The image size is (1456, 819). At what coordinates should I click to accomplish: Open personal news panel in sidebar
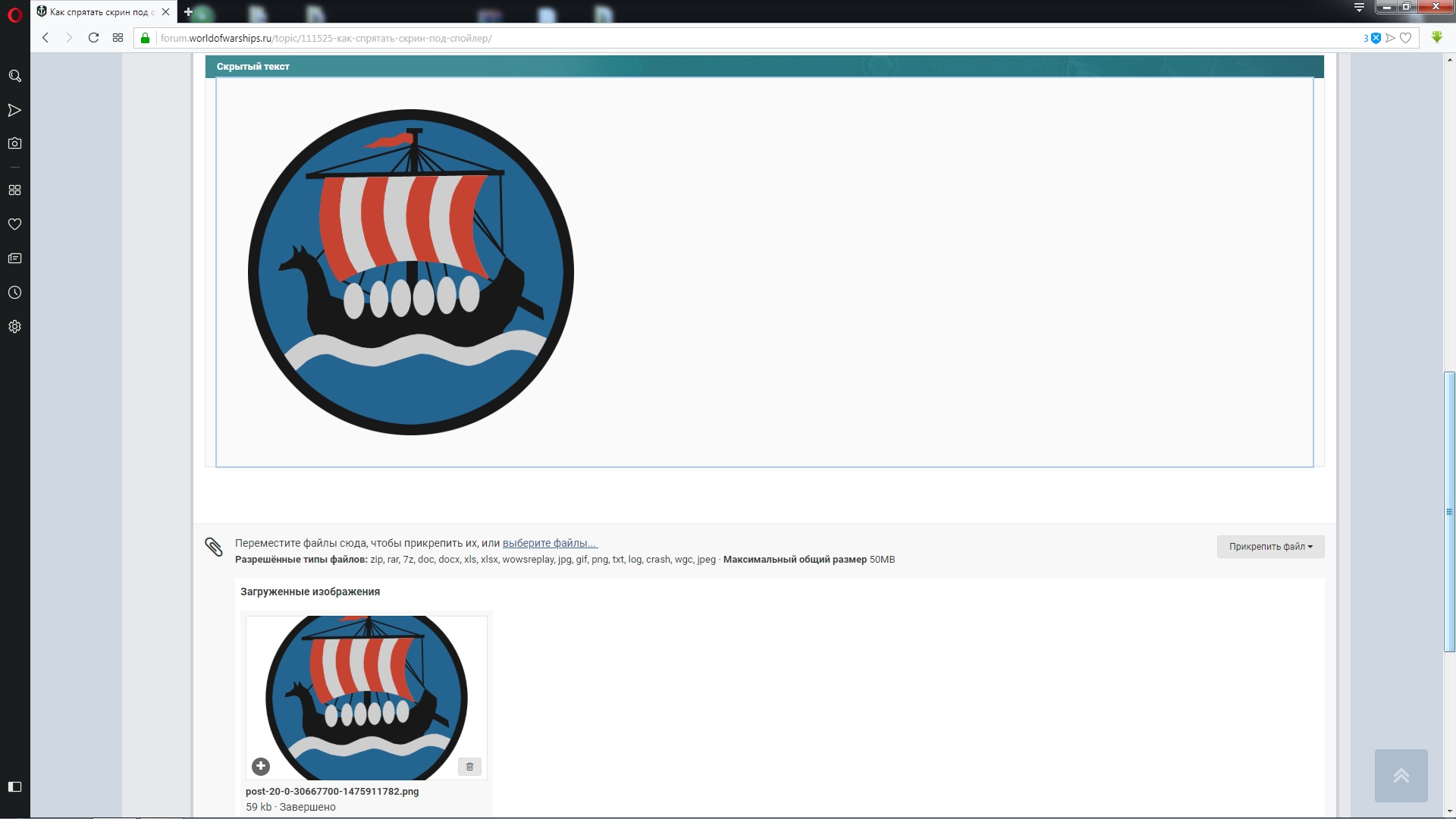[14, 259]
